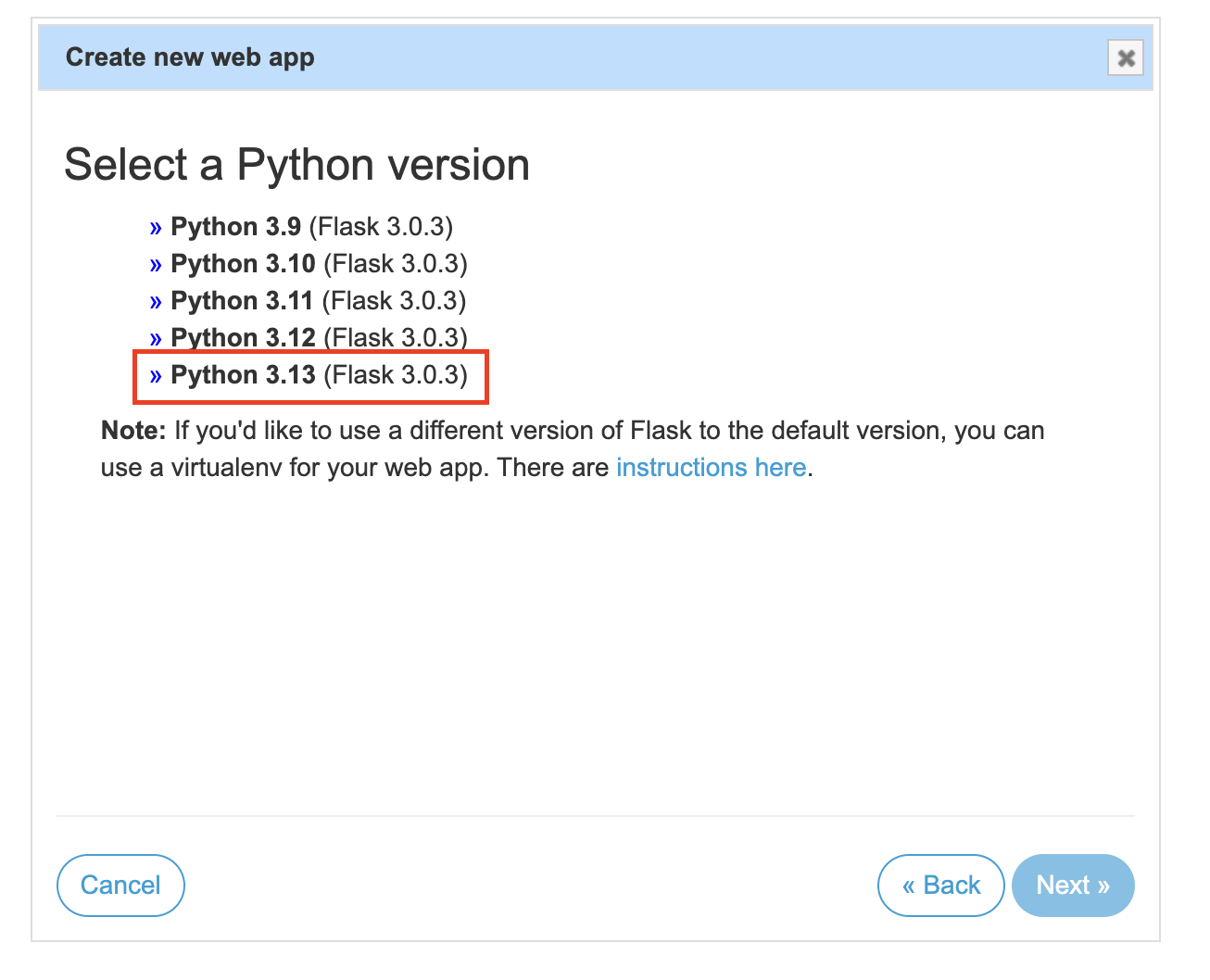
Task: Close the Create new web app dialog
Action: pyautogui.click(x=1126, y=57)
